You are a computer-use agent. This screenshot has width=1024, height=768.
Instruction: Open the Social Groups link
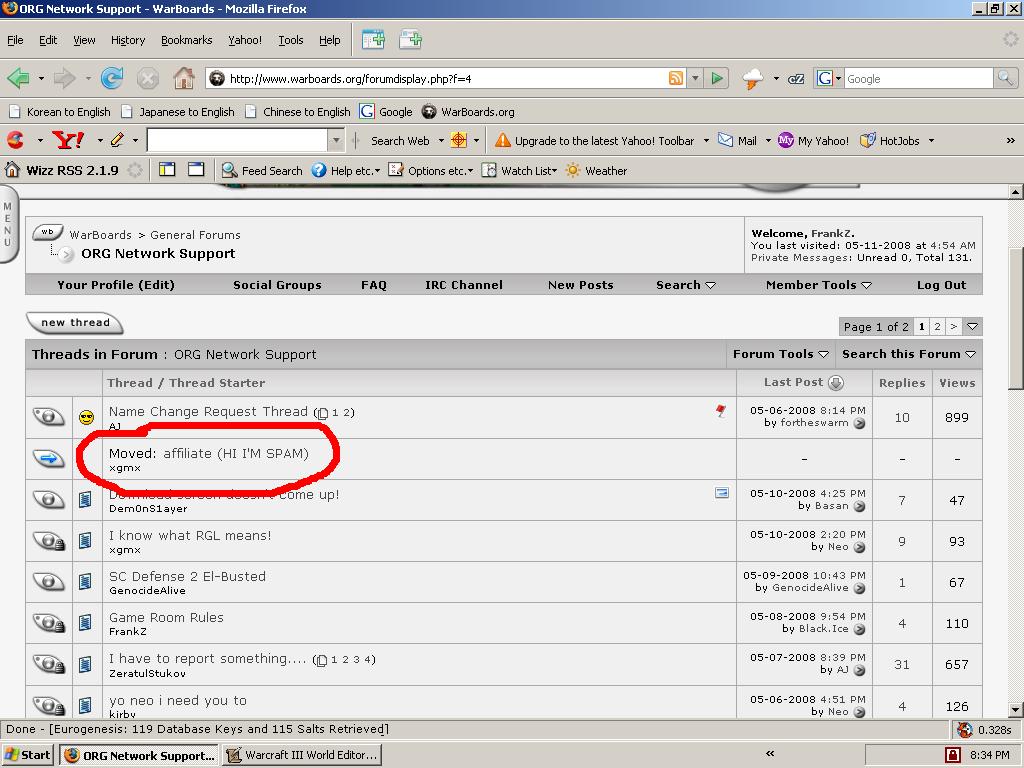point(277,285)
